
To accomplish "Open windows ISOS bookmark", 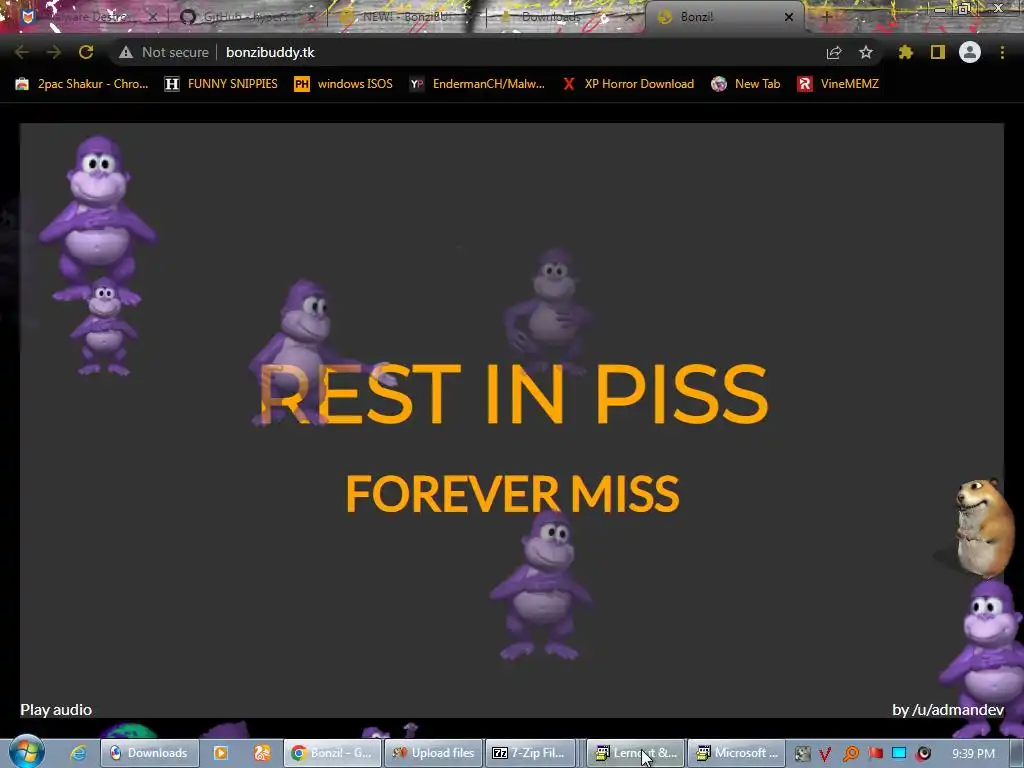I will [344, 84].
